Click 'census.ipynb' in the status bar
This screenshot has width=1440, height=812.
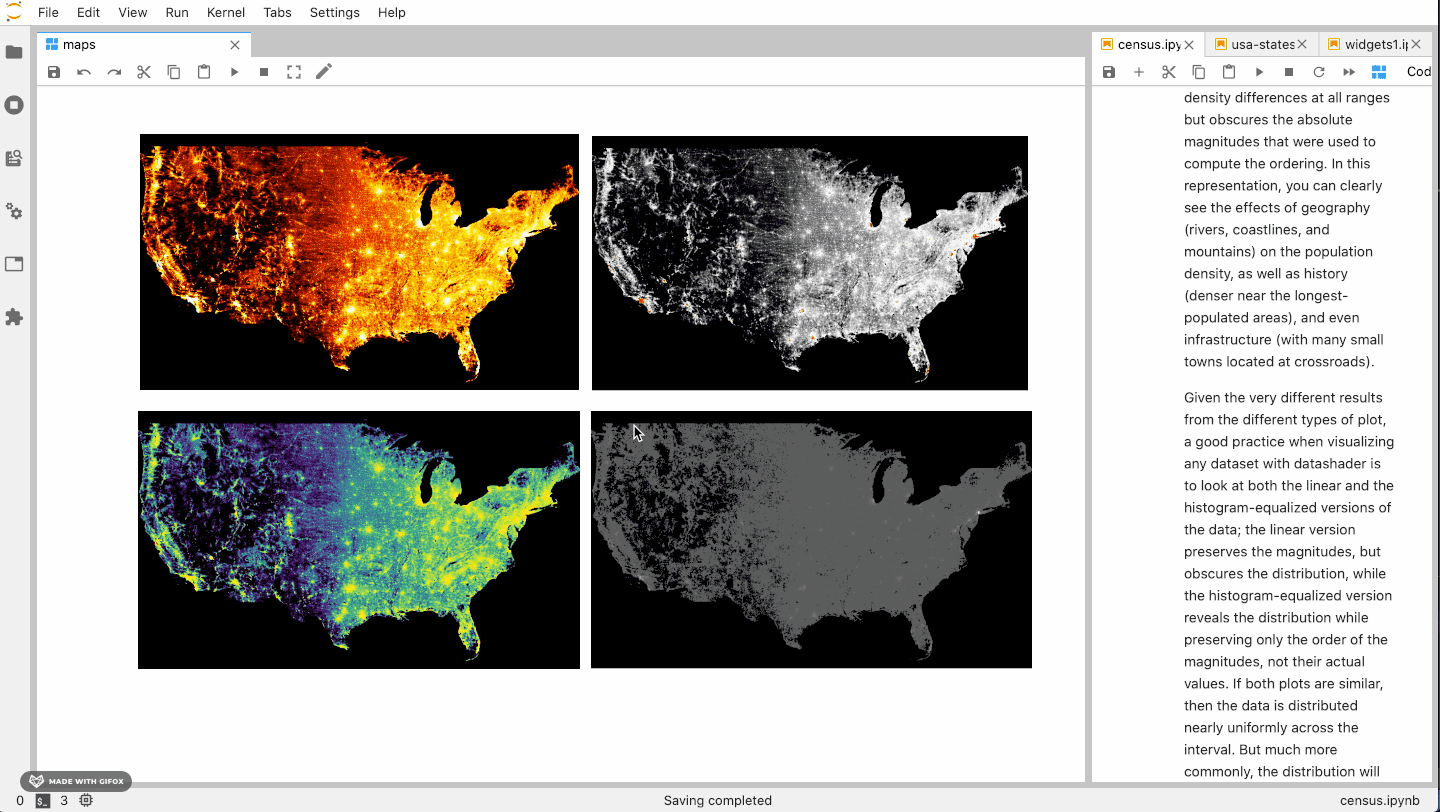1379,801
